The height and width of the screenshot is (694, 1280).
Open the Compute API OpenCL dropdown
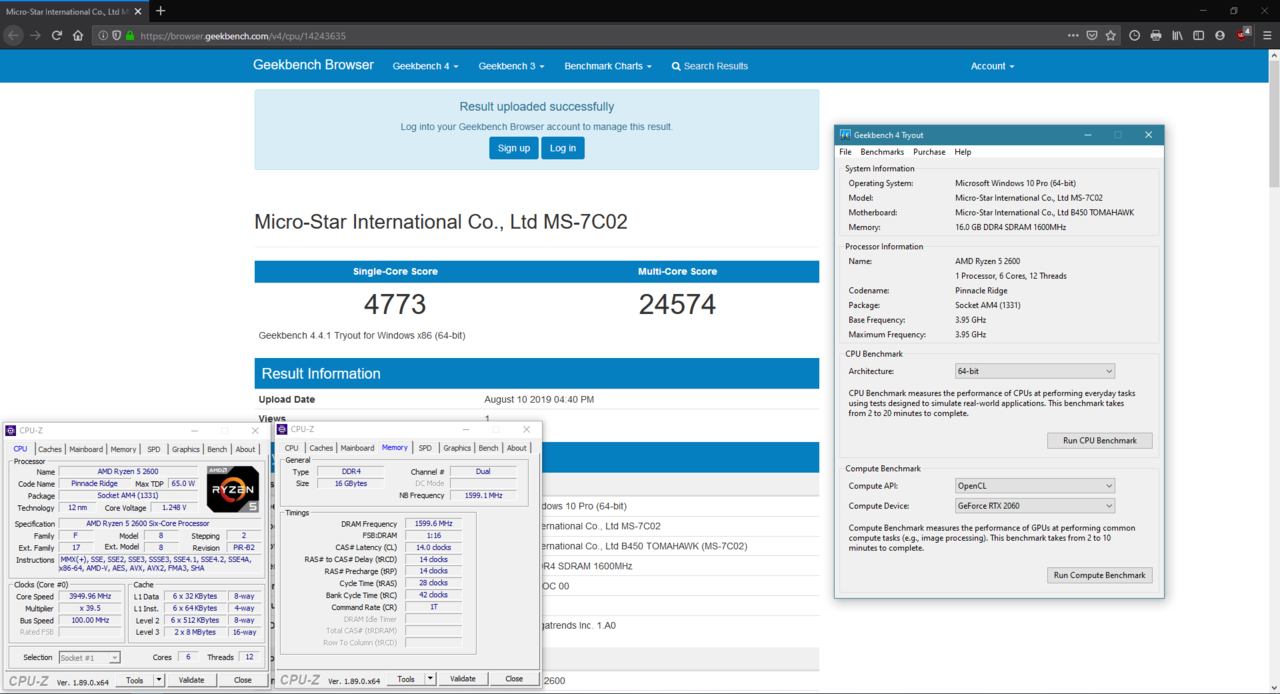[x=1034, y=486]
